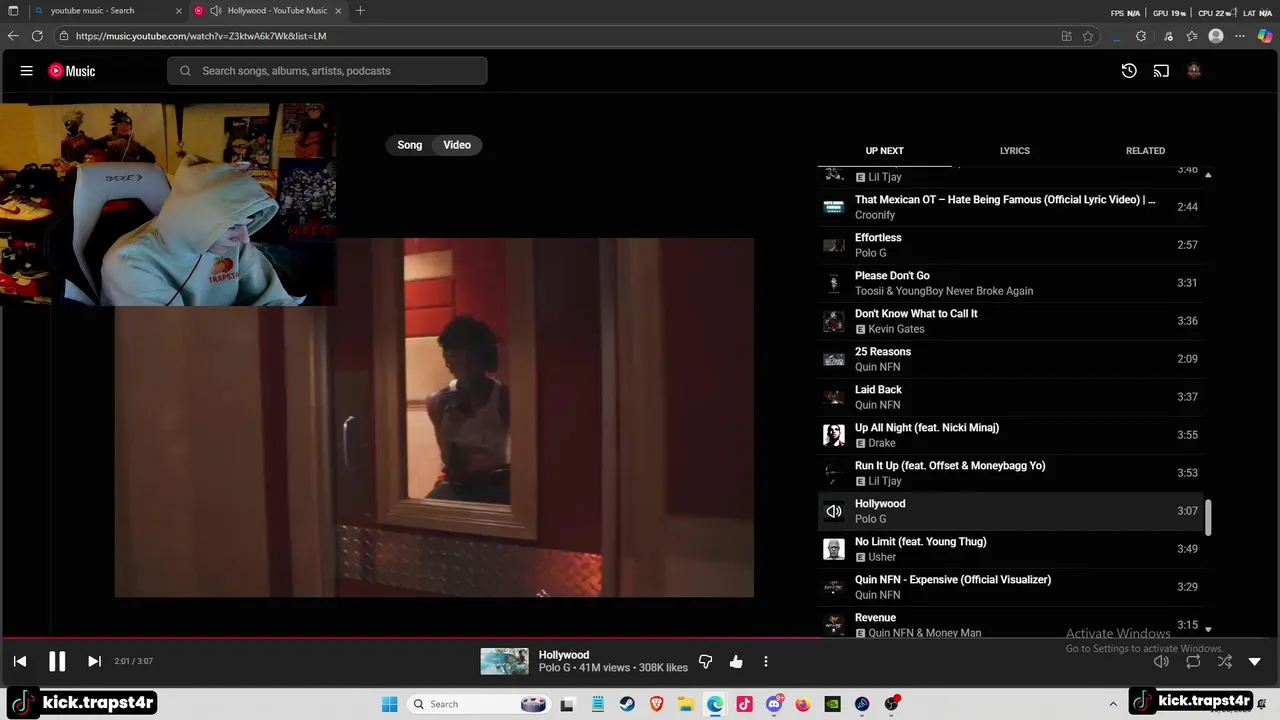Add this page to favorites star

pyautogui.click(x=1088, y=36)
